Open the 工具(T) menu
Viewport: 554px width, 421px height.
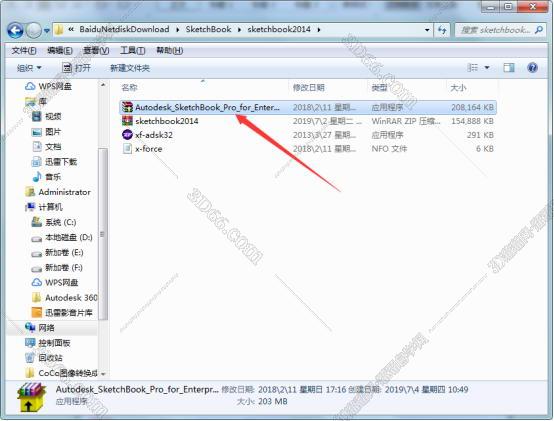(x=132, y=51)
